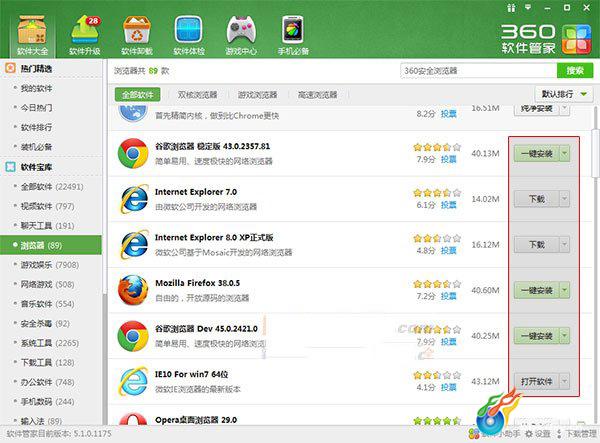Click the Internet Explorer 8.0 XP icon

(x=134, y=244)
